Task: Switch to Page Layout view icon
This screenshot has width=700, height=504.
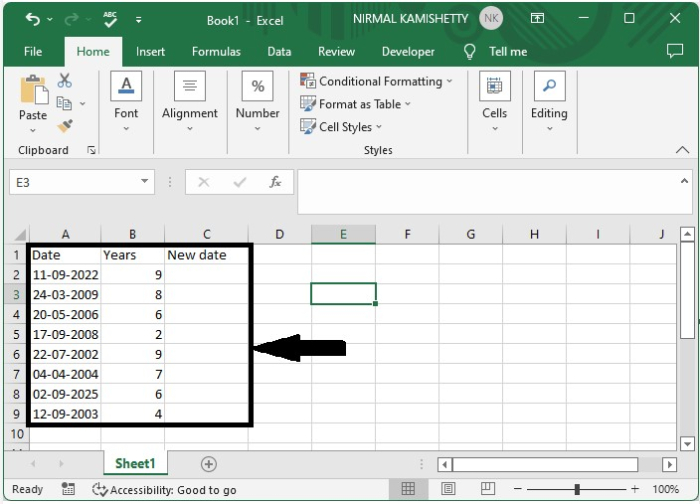Action: click(x=448, y=489)
